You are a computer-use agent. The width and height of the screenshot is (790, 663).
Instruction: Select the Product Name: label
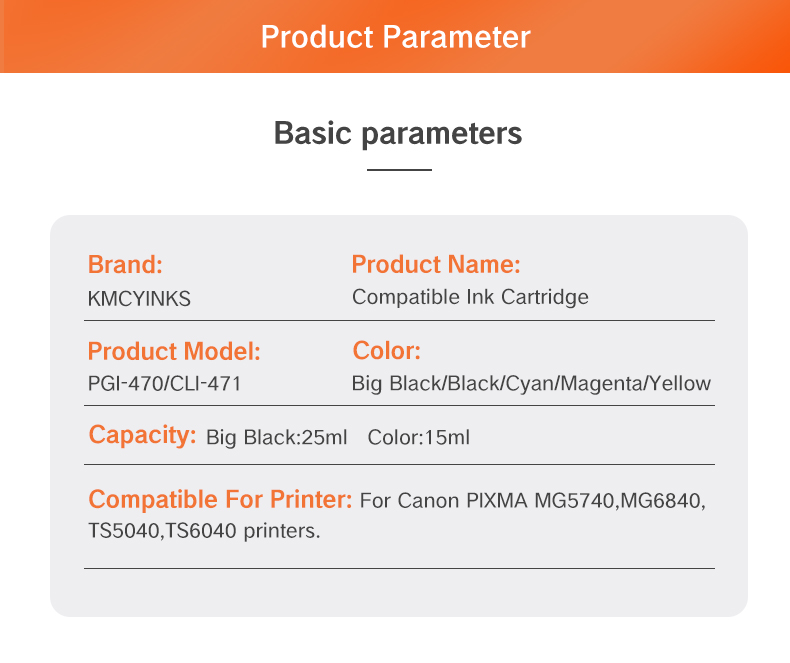pyautogui.click(x=436, y=265)
